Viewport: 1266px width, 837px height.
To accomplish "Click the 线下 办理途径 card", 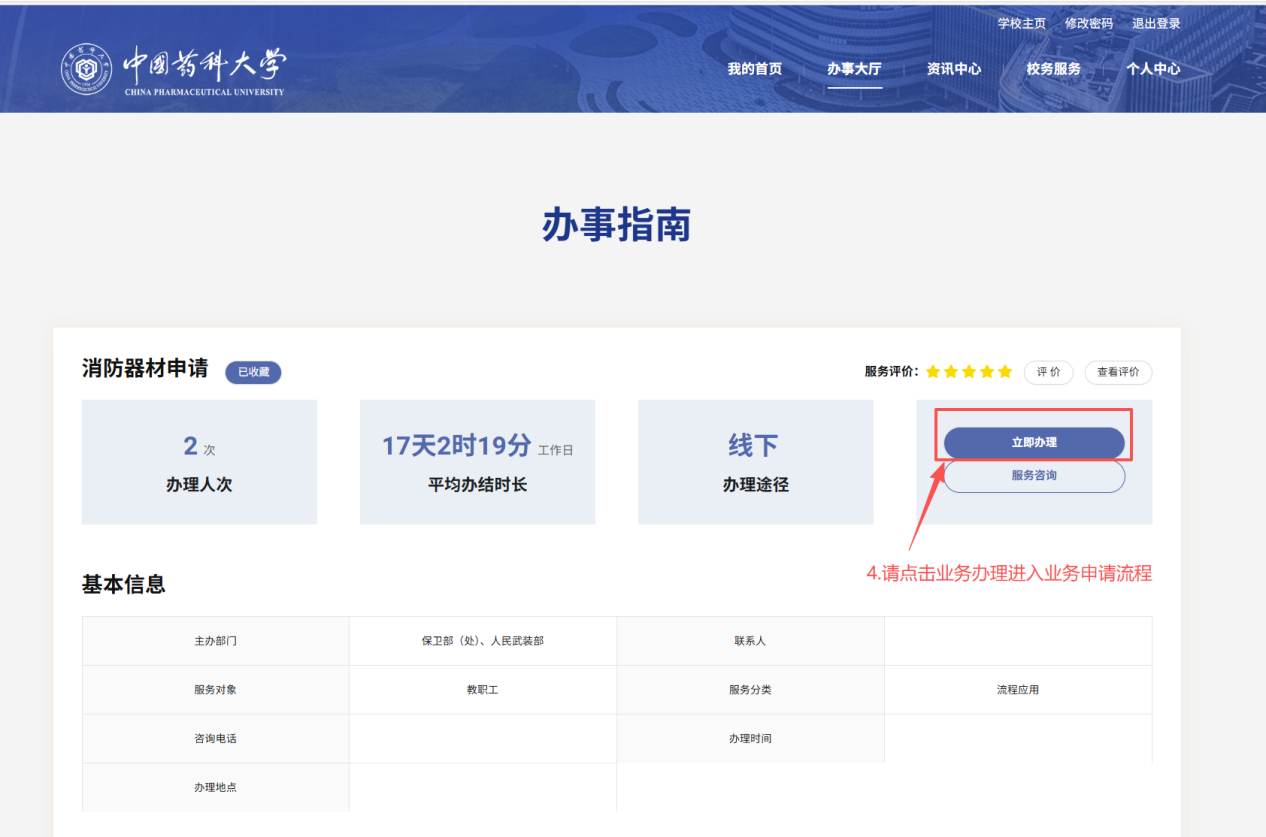I will click(x=755, y=462).
